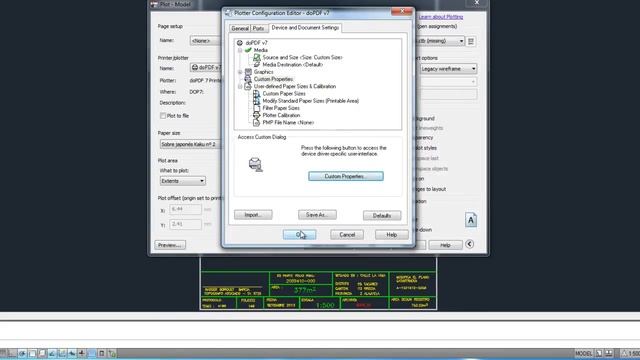Cancel the Plotter Configuration Editor
The image size is (640, 360).
[347, 235]
